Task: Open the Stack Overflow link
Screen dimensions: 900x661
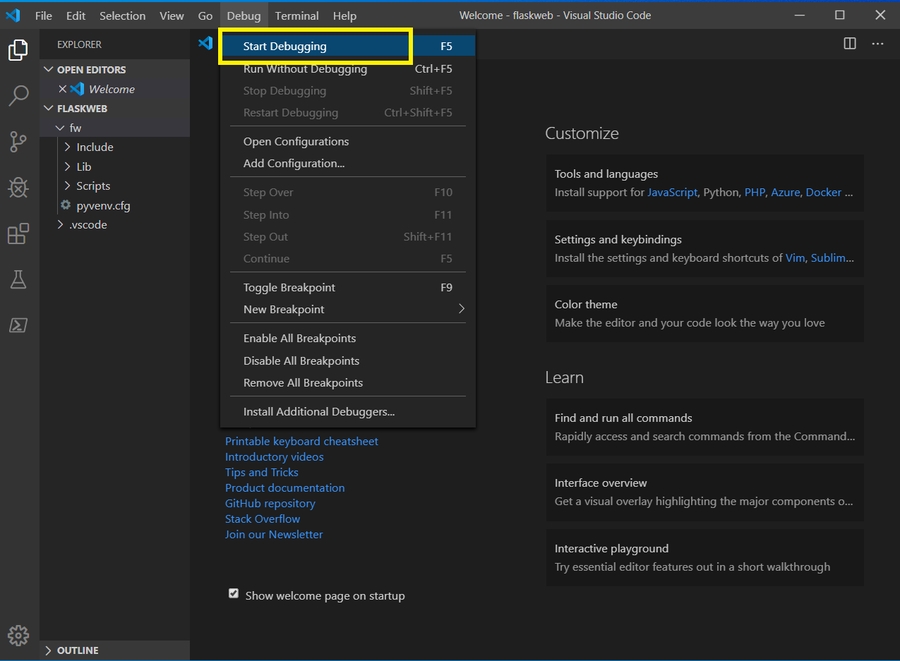Action: point(262,519)
